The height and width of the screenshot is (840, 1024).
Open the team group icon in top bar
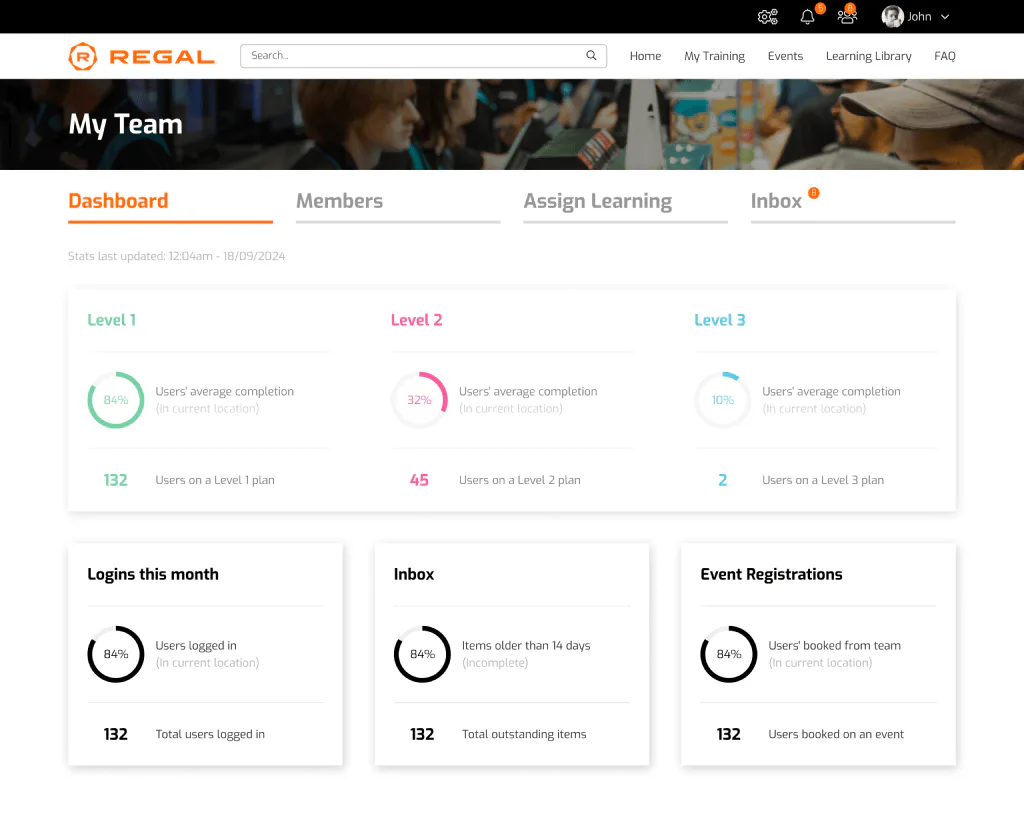[847, 17]
